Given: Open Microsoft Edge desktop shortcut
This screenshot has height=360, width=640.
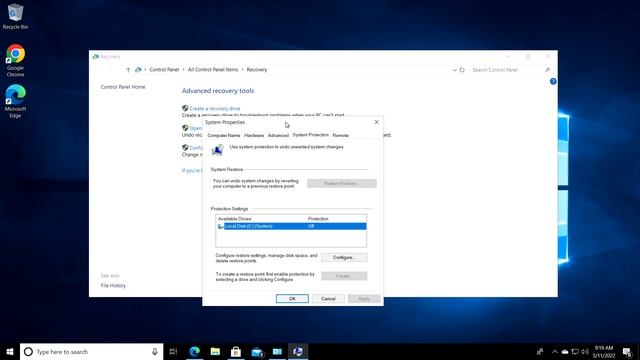Looking at the screenshot, I should 15,101.
